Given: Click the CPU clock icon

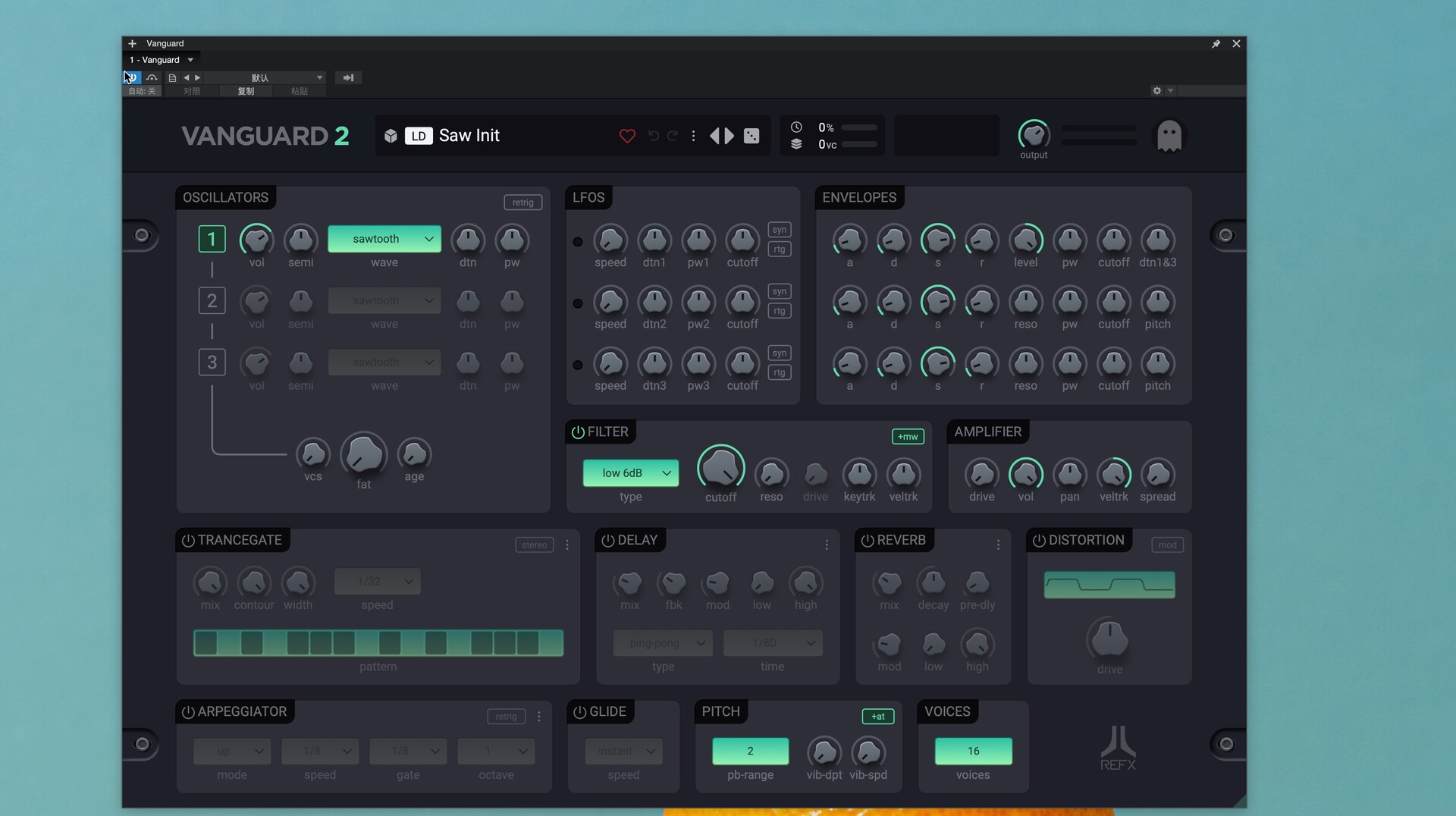Looking at the screenshot, I should point(796,127).
